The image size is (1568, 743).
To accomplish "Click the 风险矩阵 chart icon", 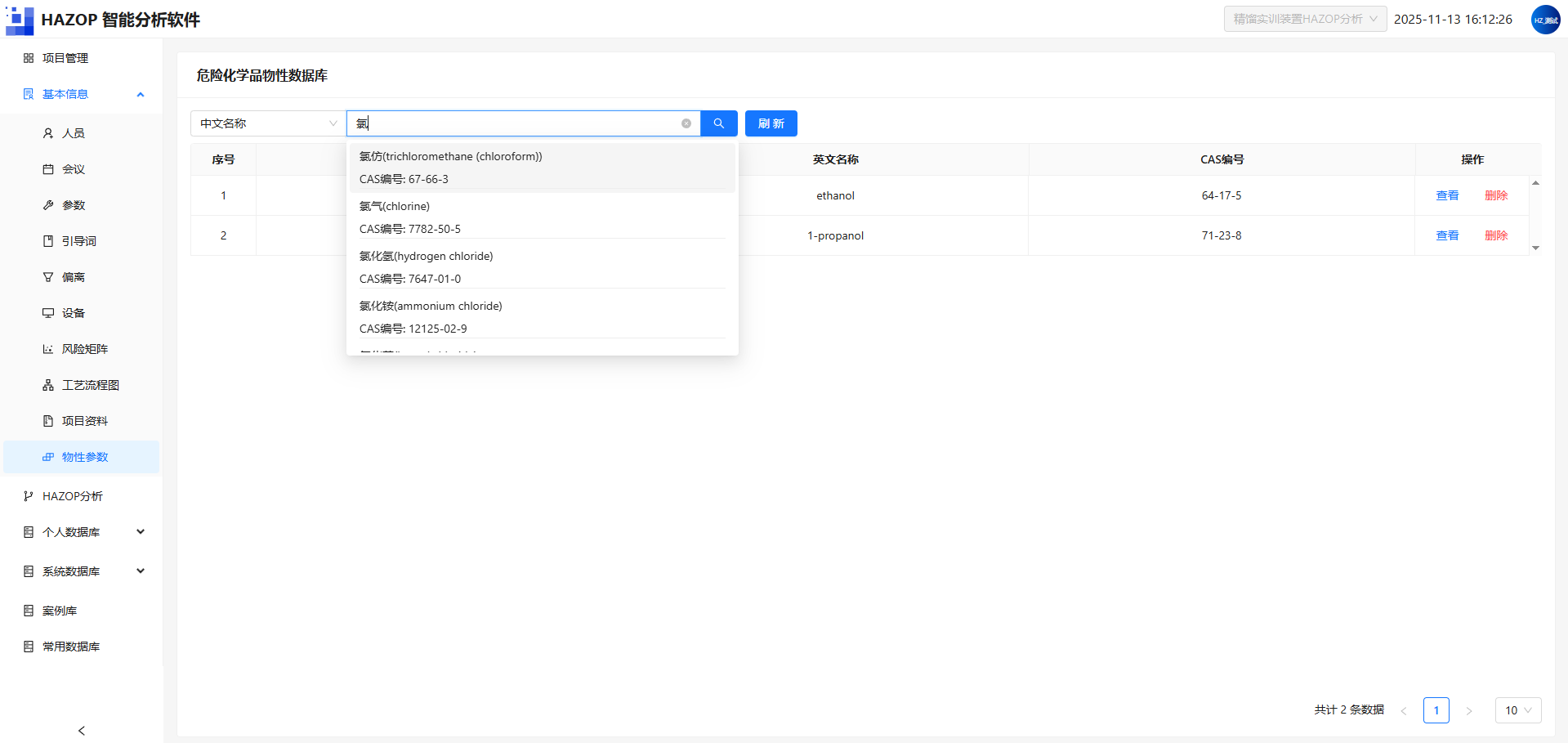I will pyautogui.click(x=48, y=349).
